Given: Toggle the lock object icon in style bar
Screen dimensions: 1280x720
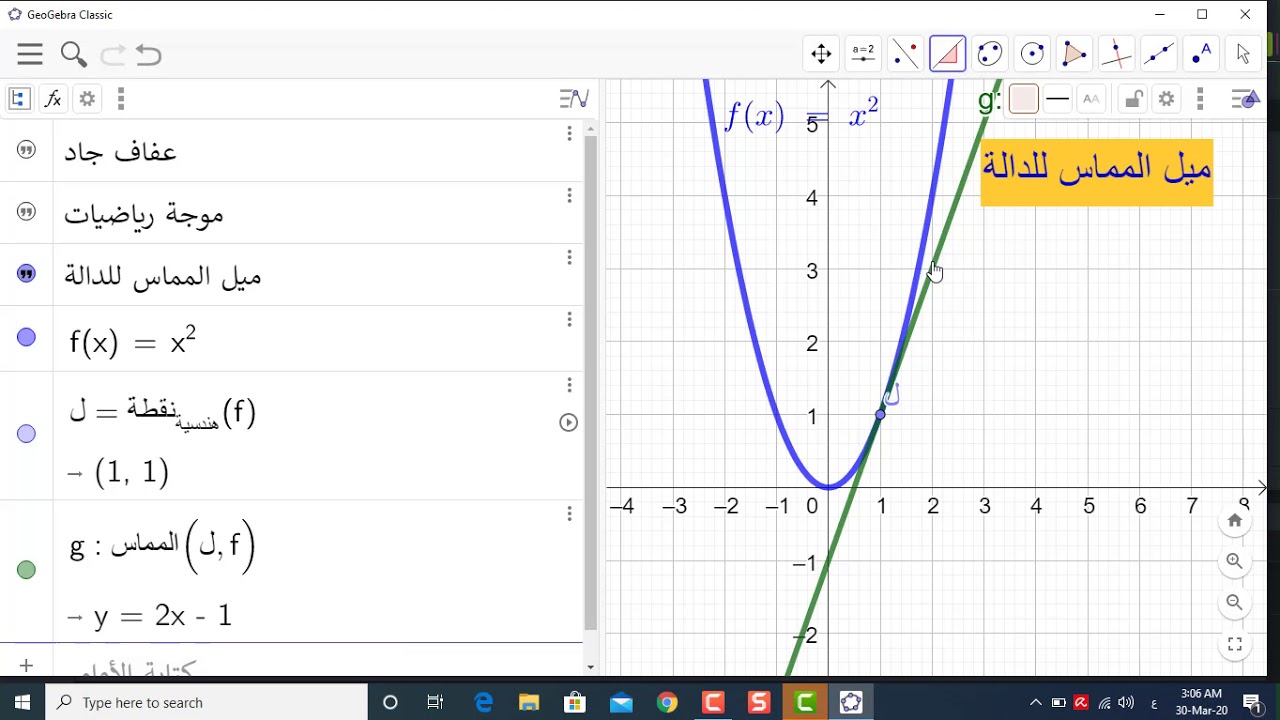Looking at the screenshot, I should (x=1132, y=98).
